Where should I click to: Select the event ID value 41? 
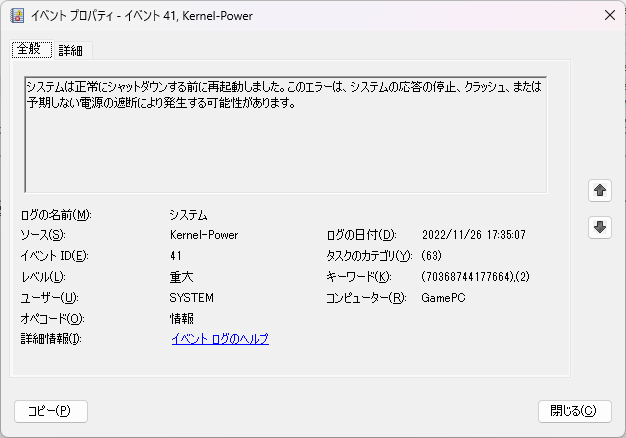click(x=176, y=256)
